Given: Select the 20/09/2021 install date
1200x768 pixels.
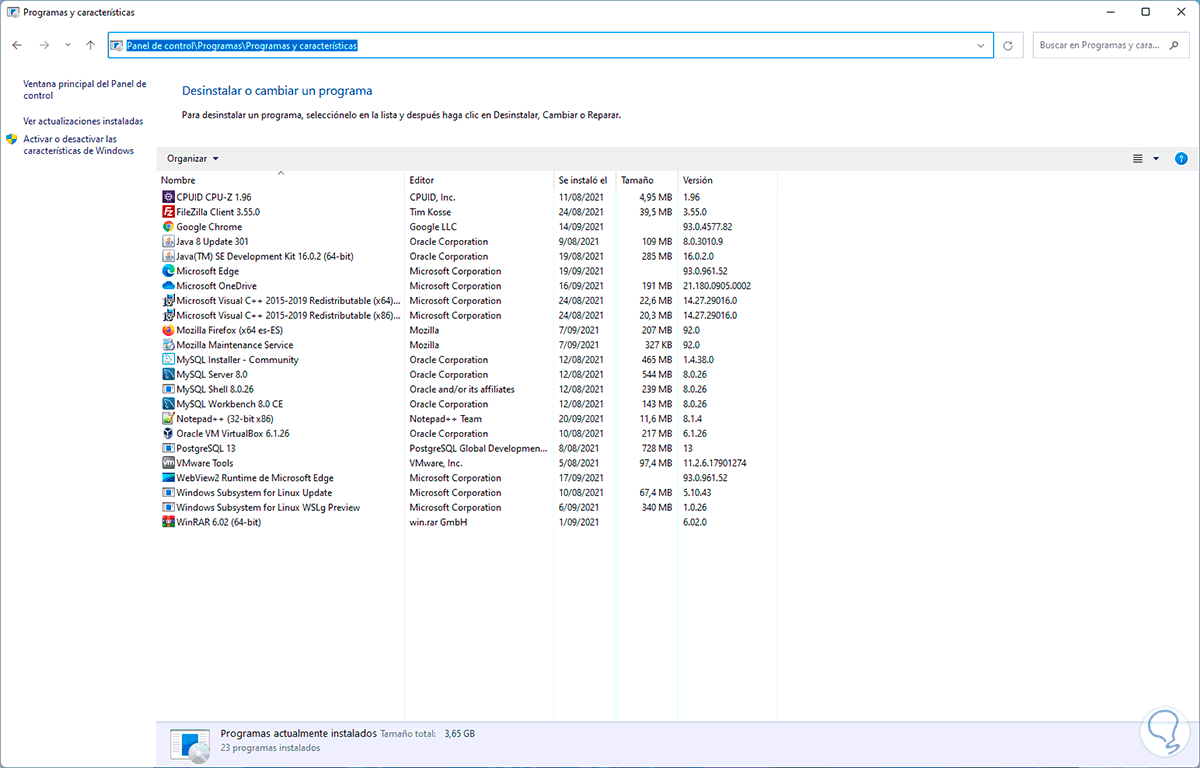Looking at the screenshot, I should point(581,418).
